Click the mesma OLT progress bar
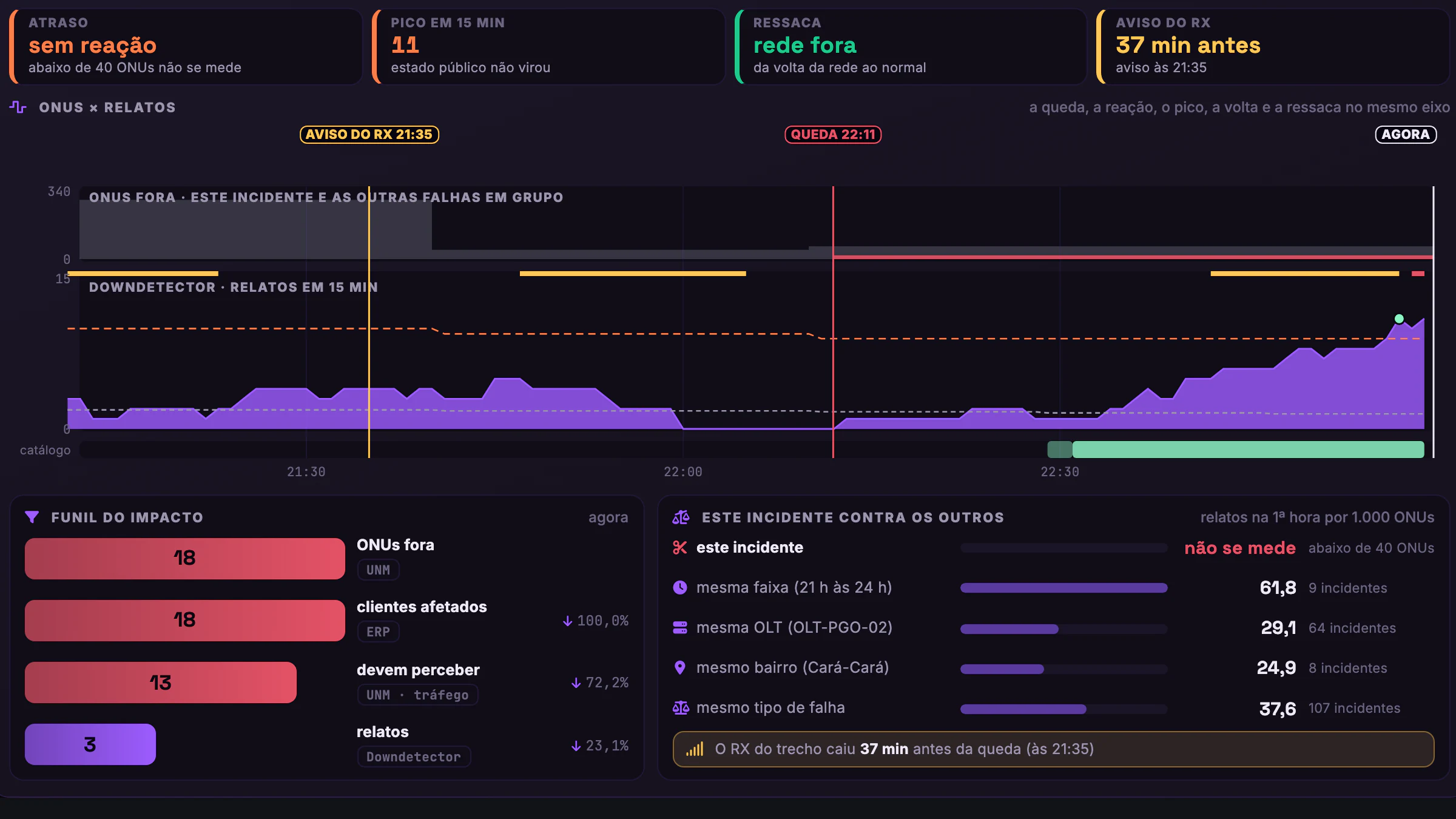The image size is (1456, 819). [1064, 629]
